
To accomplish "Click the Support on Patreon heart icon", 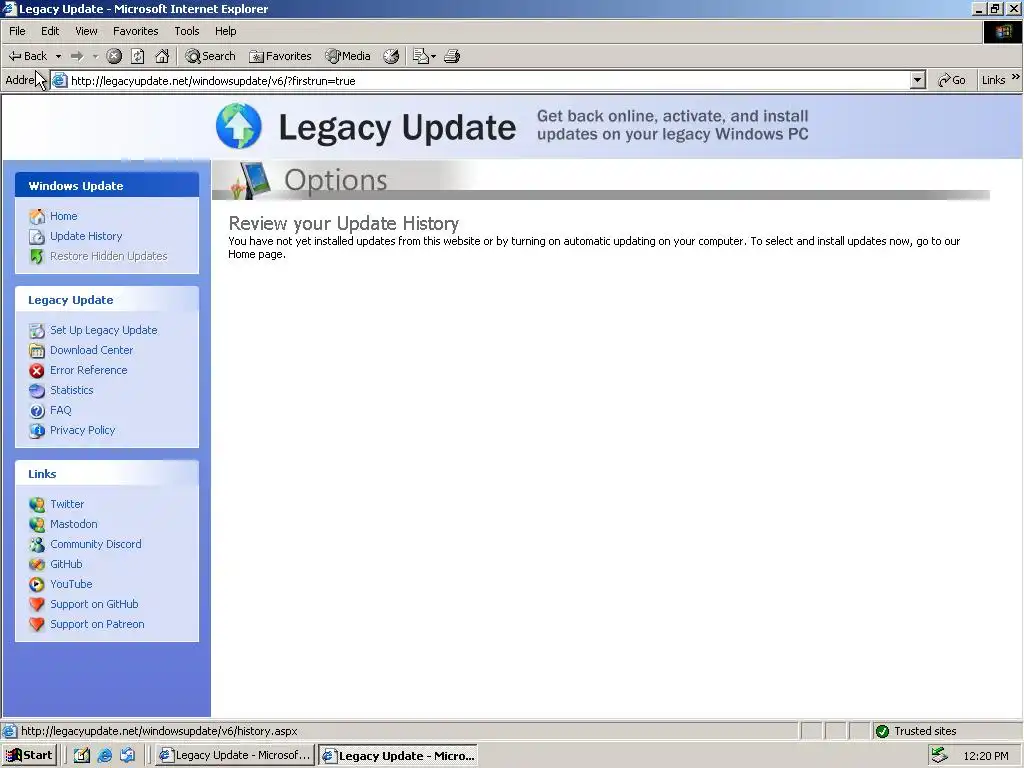I will point(37,625).
